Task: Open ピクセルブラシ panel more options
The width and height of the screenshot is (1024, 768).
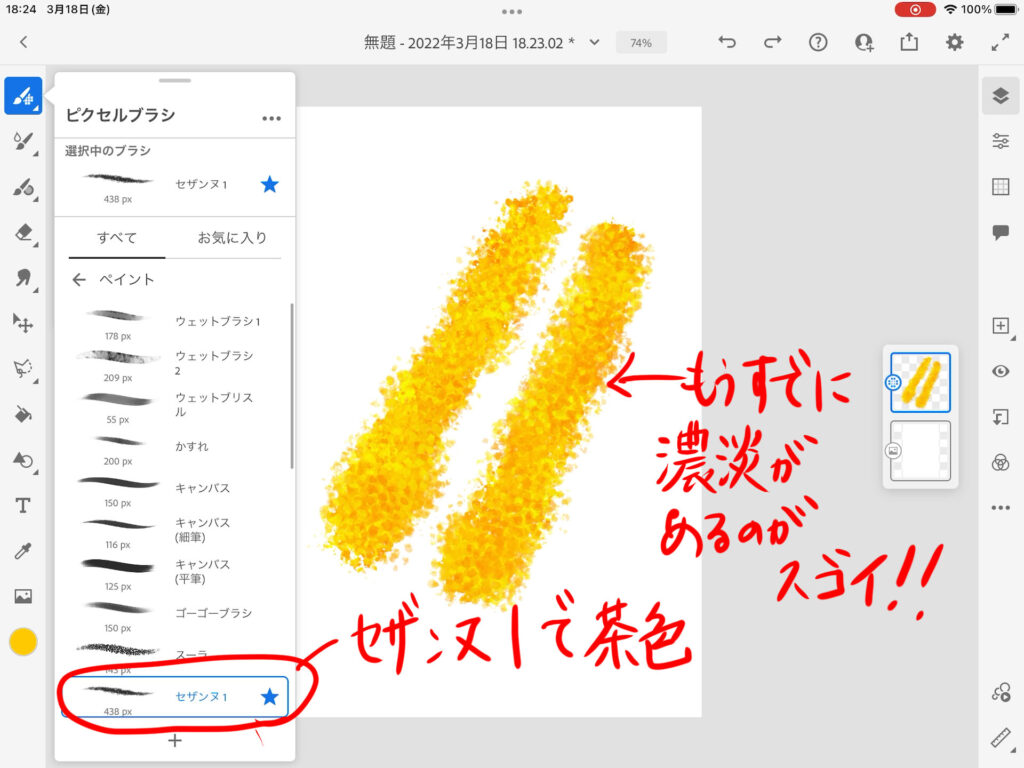Action: coord(271,118)
